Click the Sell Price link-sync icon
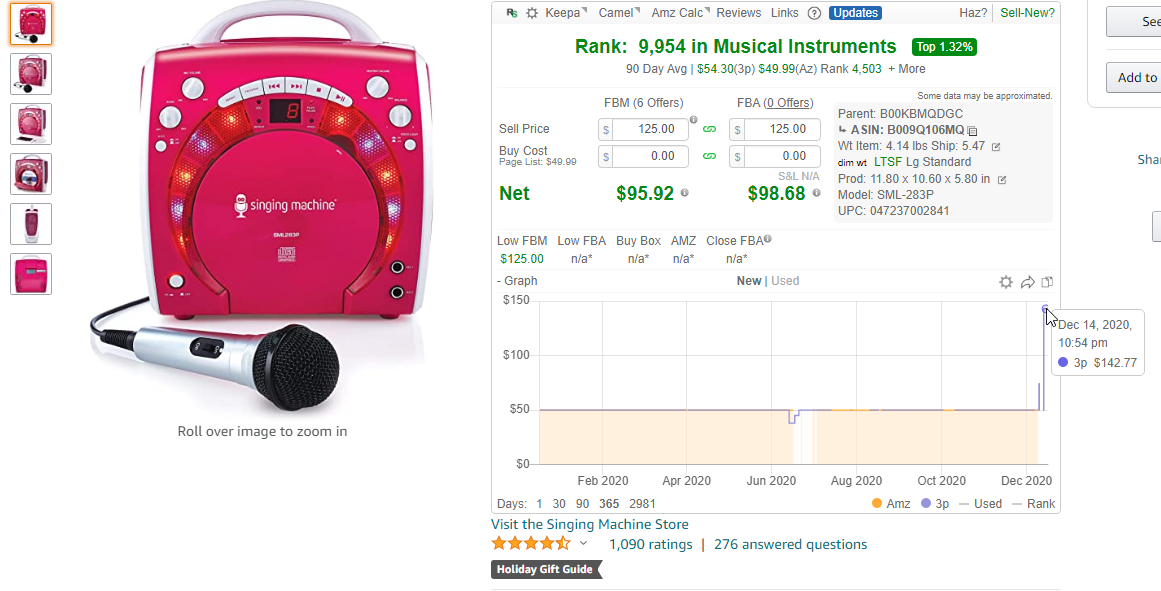This screenshot has width=1161, height=591. click(x=709, y=129)
